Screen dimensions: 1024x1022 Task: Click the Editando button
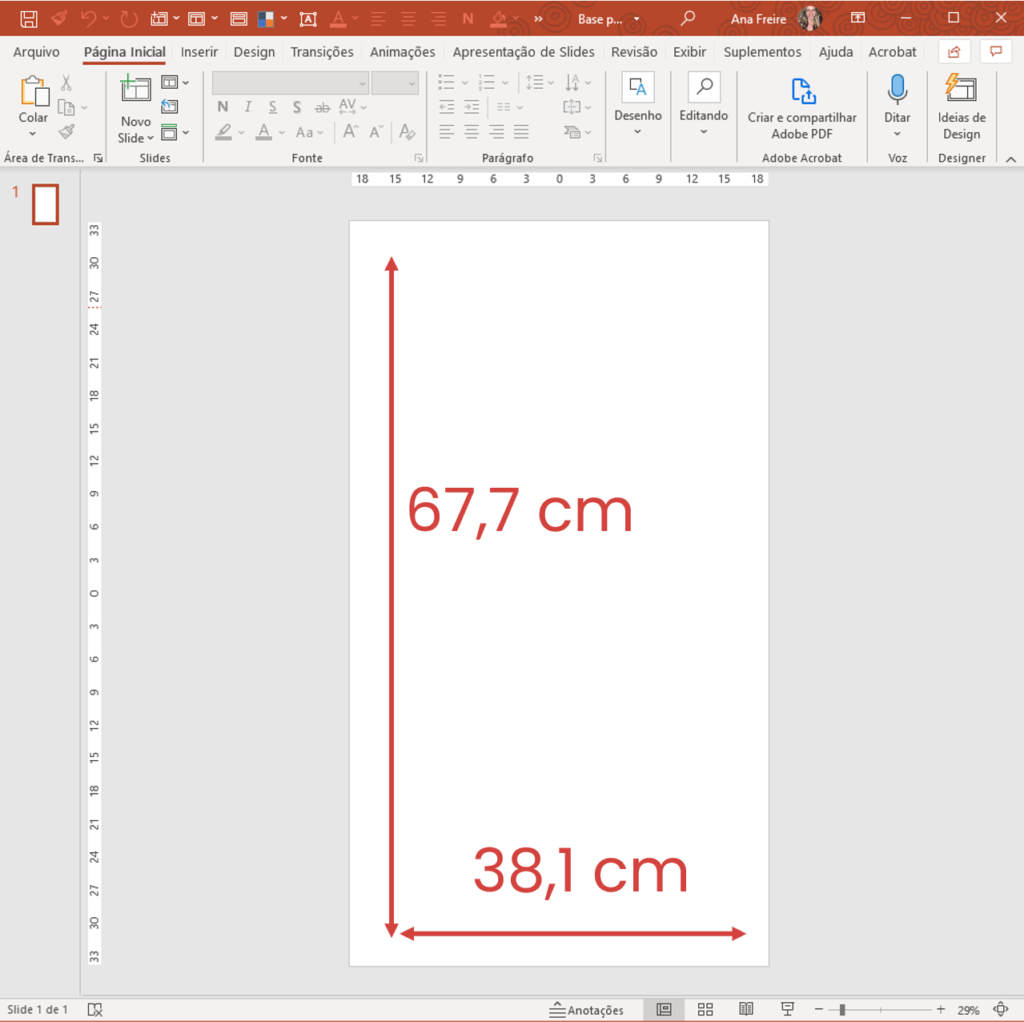704,116
